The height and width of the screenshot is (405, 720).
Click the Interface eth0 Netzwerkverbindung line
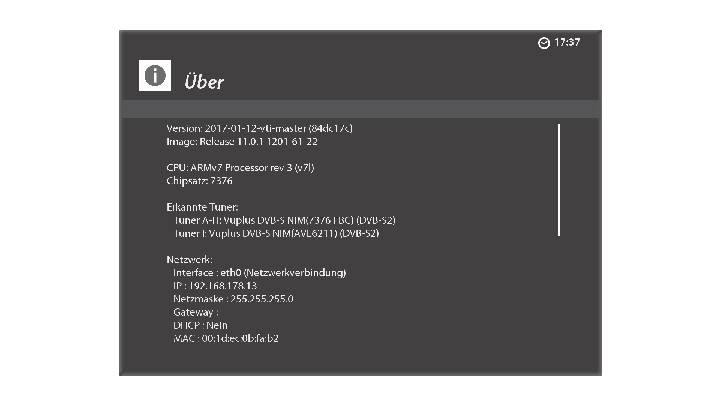pyautogui.click(x=259, y=273)
